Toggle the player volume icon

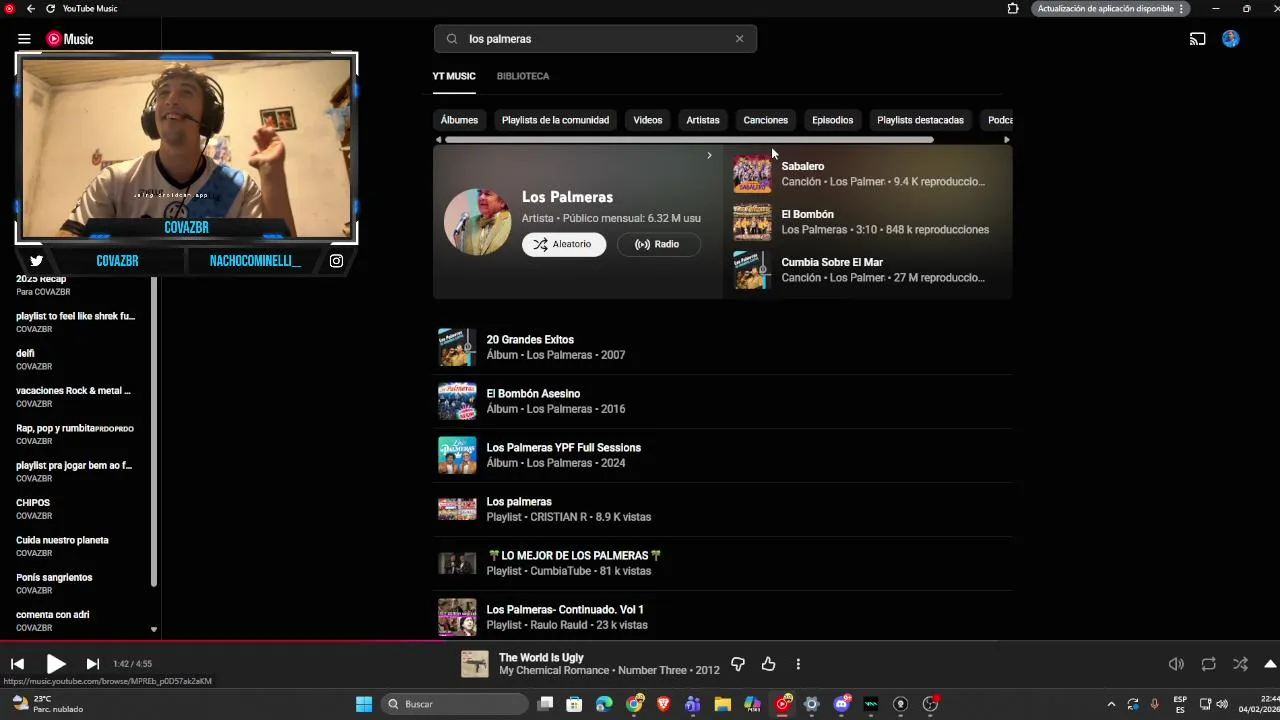click(x=1176, y=664)
